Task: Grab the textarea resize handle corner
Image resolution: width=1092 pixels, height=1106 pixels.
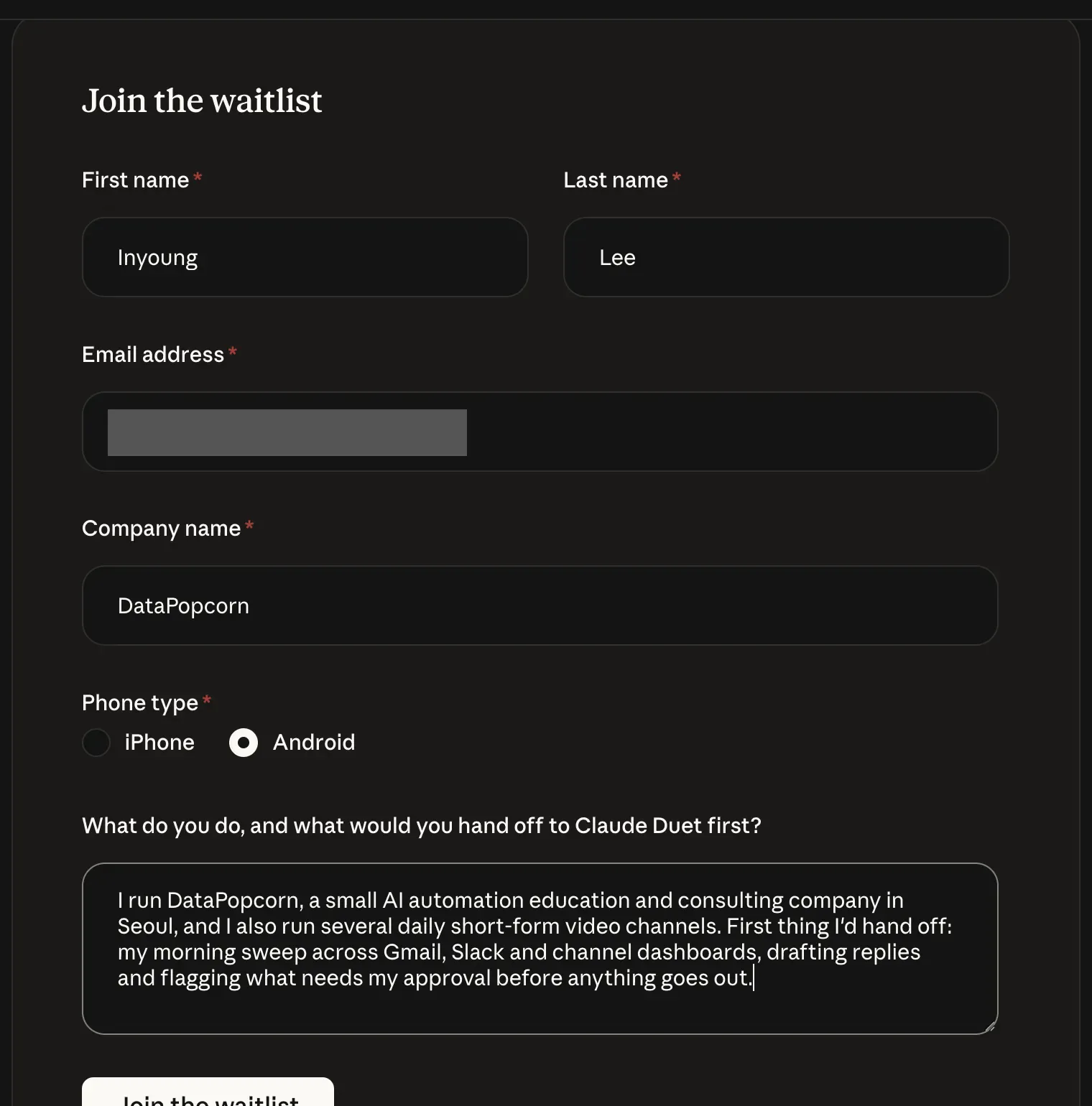Action: tap(989, 1026)
